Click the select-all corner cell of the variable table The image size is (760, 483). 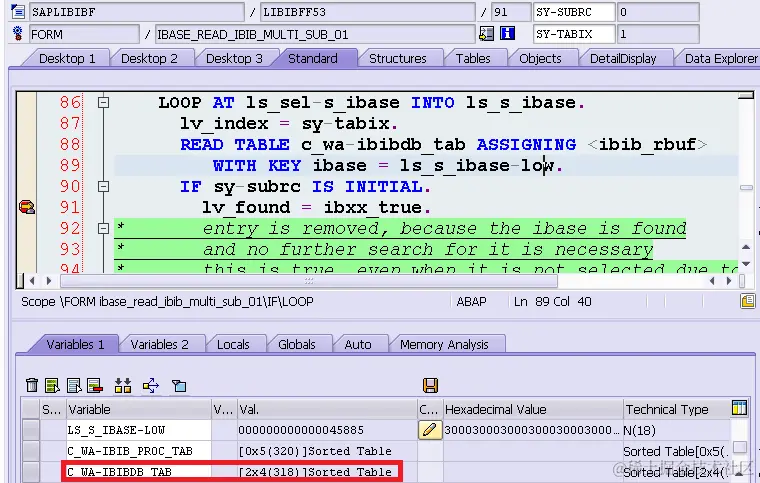[x=31, y=409]
